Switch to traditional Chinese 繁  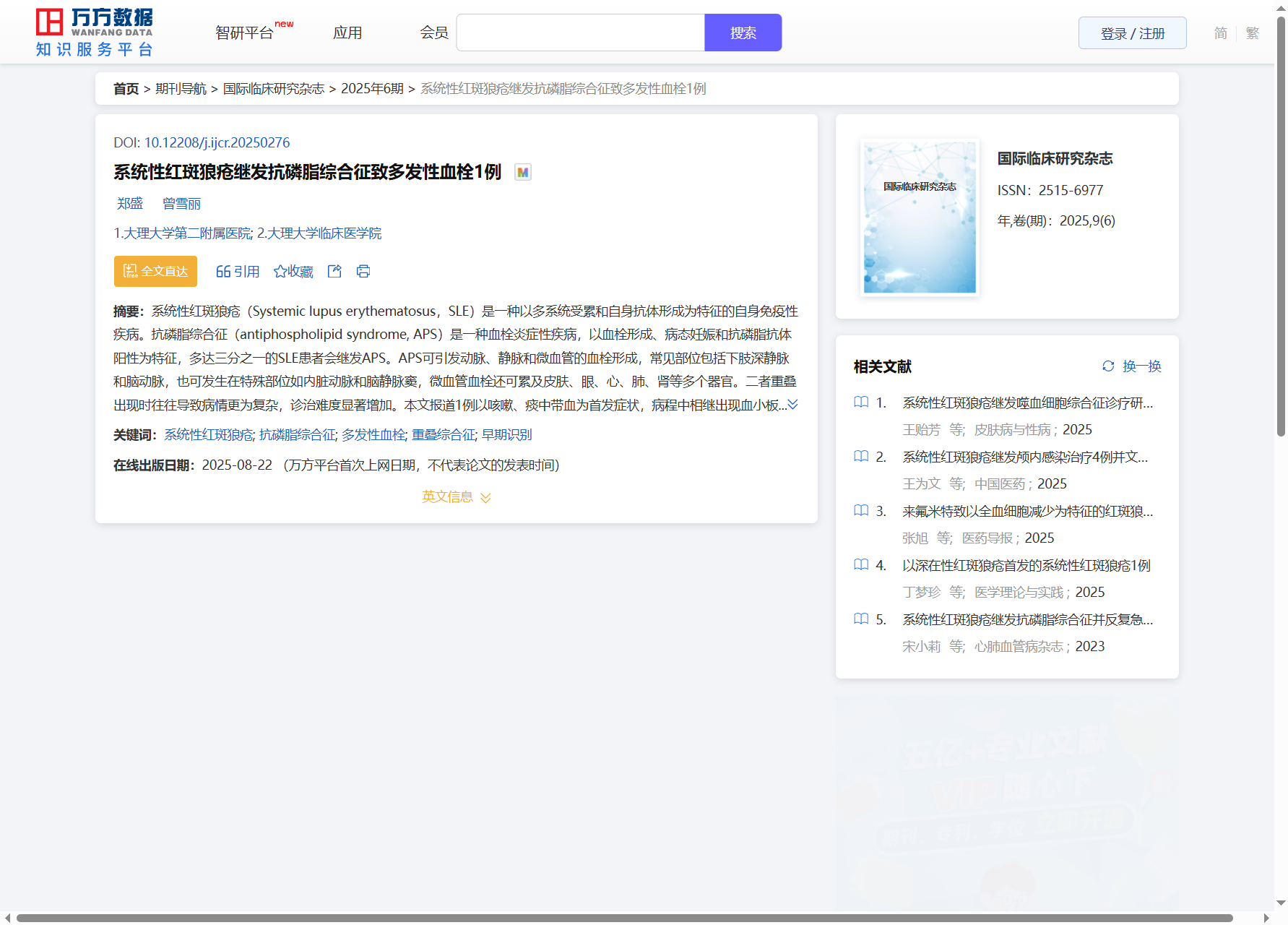(x=1253, y=33)
